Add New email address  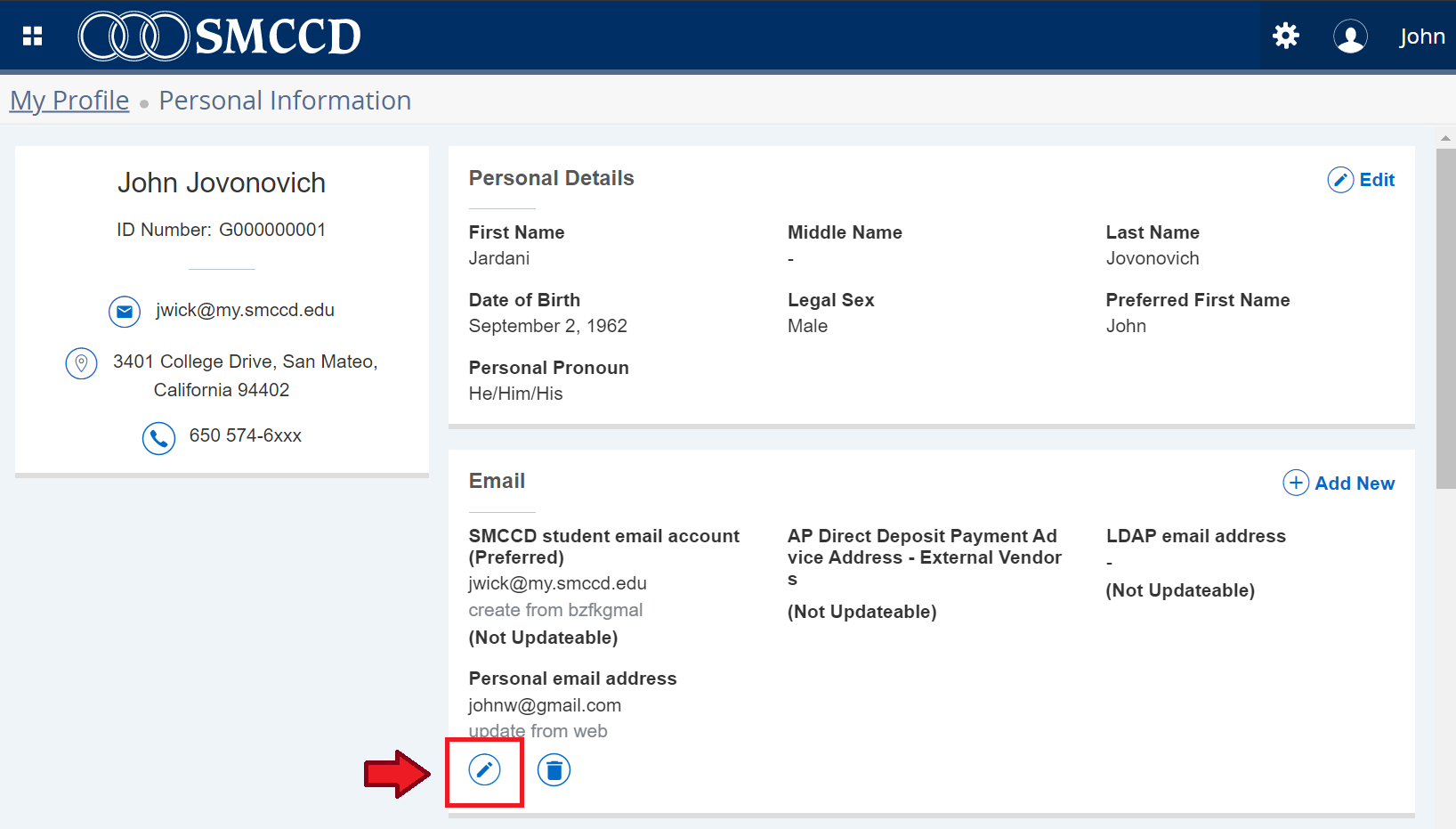[x=1339, y=483]
